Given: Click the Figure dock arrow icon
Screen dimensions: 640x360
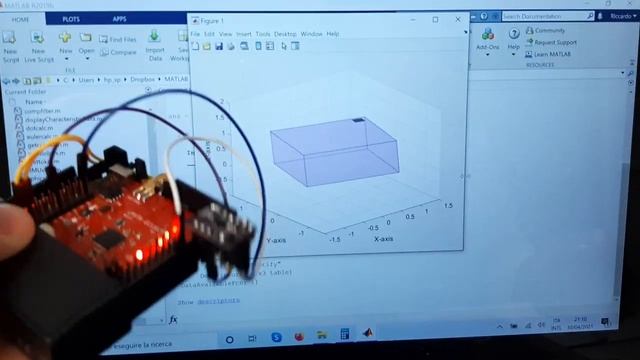Looking at the screenshot, I should click(466, 32).
